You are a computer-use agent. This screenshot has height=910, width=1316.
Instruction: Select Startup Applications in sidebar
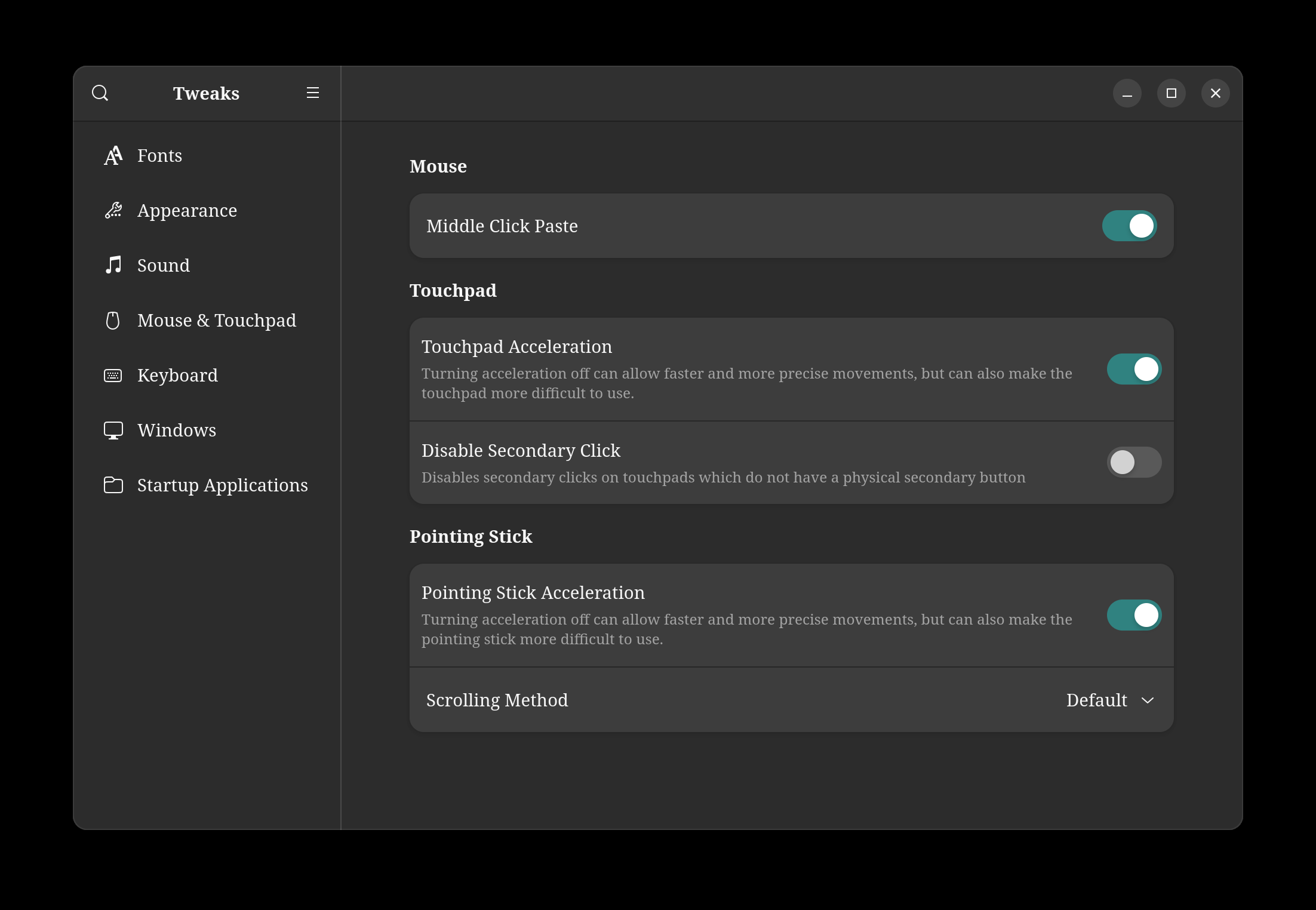(222, 485)
